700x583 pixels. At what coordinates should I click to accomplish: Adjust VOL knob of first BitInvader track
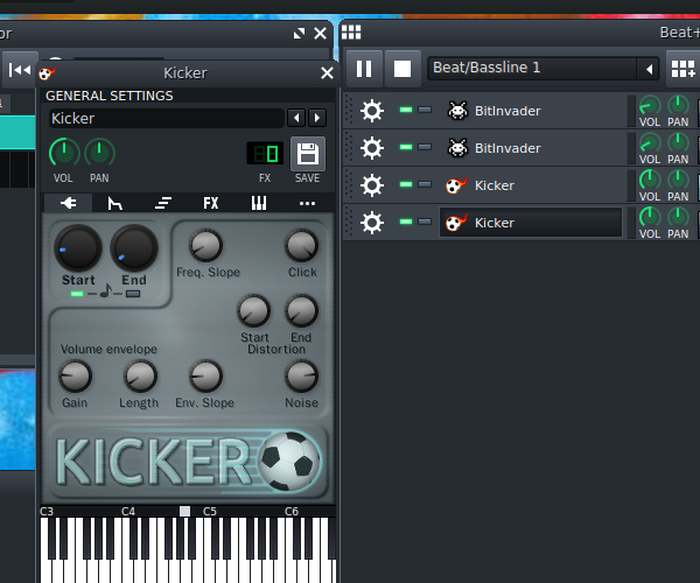[x=650, y=106]
